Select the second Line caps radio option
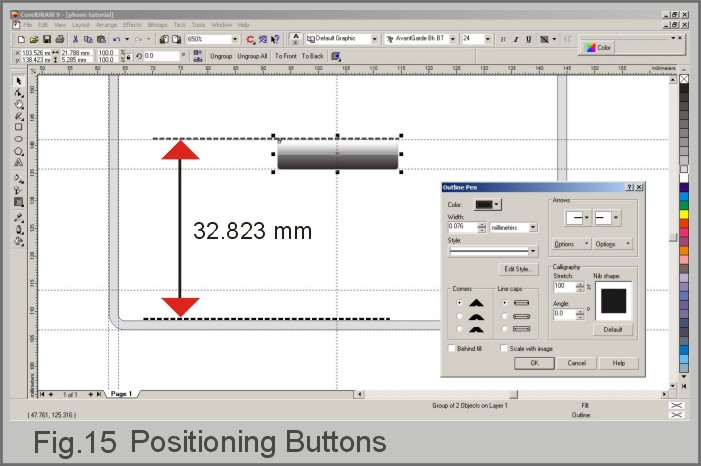 pyautogui.click(x=505, y=316)
